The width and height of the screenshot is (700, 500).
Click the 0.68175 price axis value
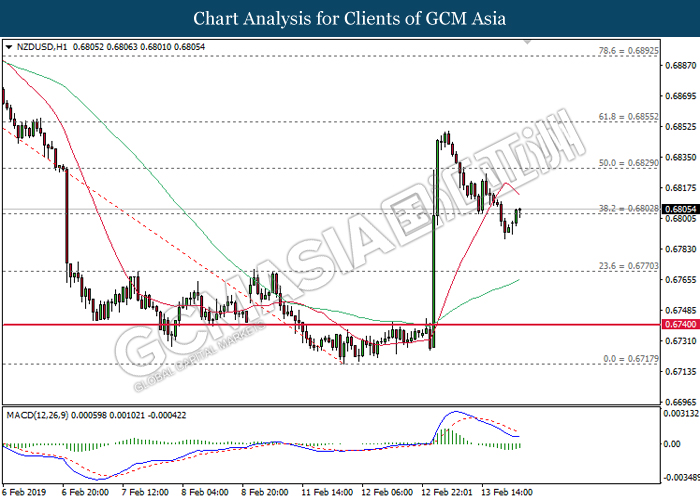680,188
